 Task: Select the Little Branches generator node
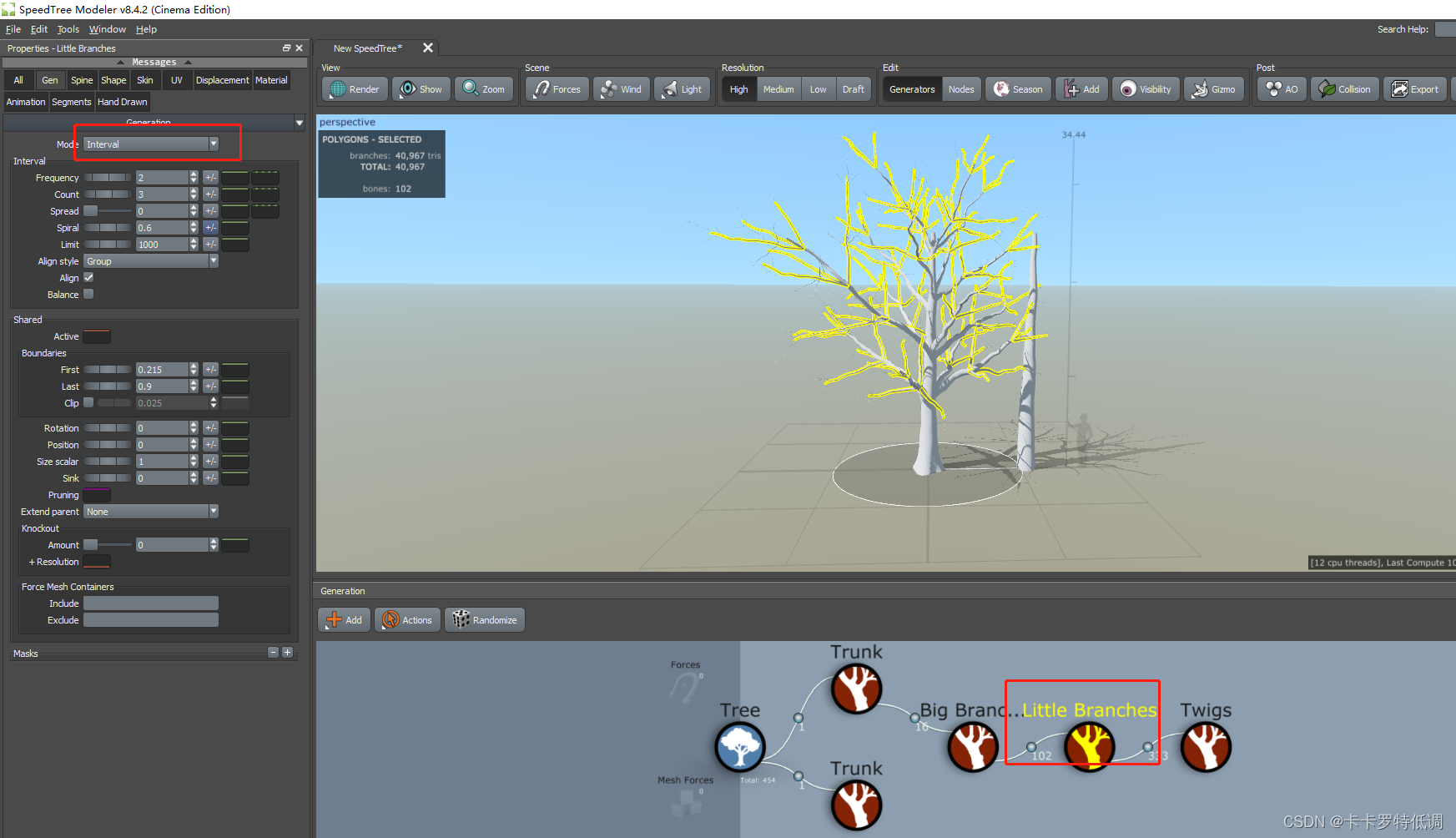pyautogui.click(x=1089, y=746)
